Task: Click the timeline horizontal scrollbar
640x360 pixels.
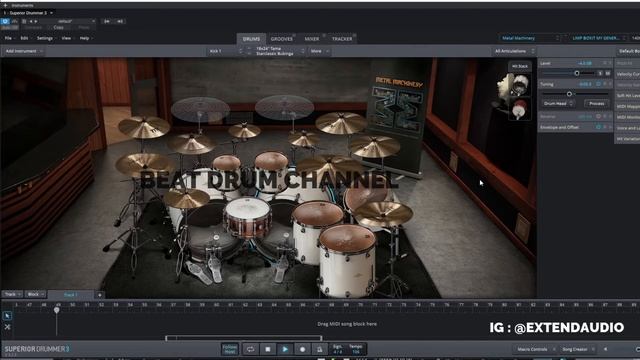Action: (x=244, y=338)
